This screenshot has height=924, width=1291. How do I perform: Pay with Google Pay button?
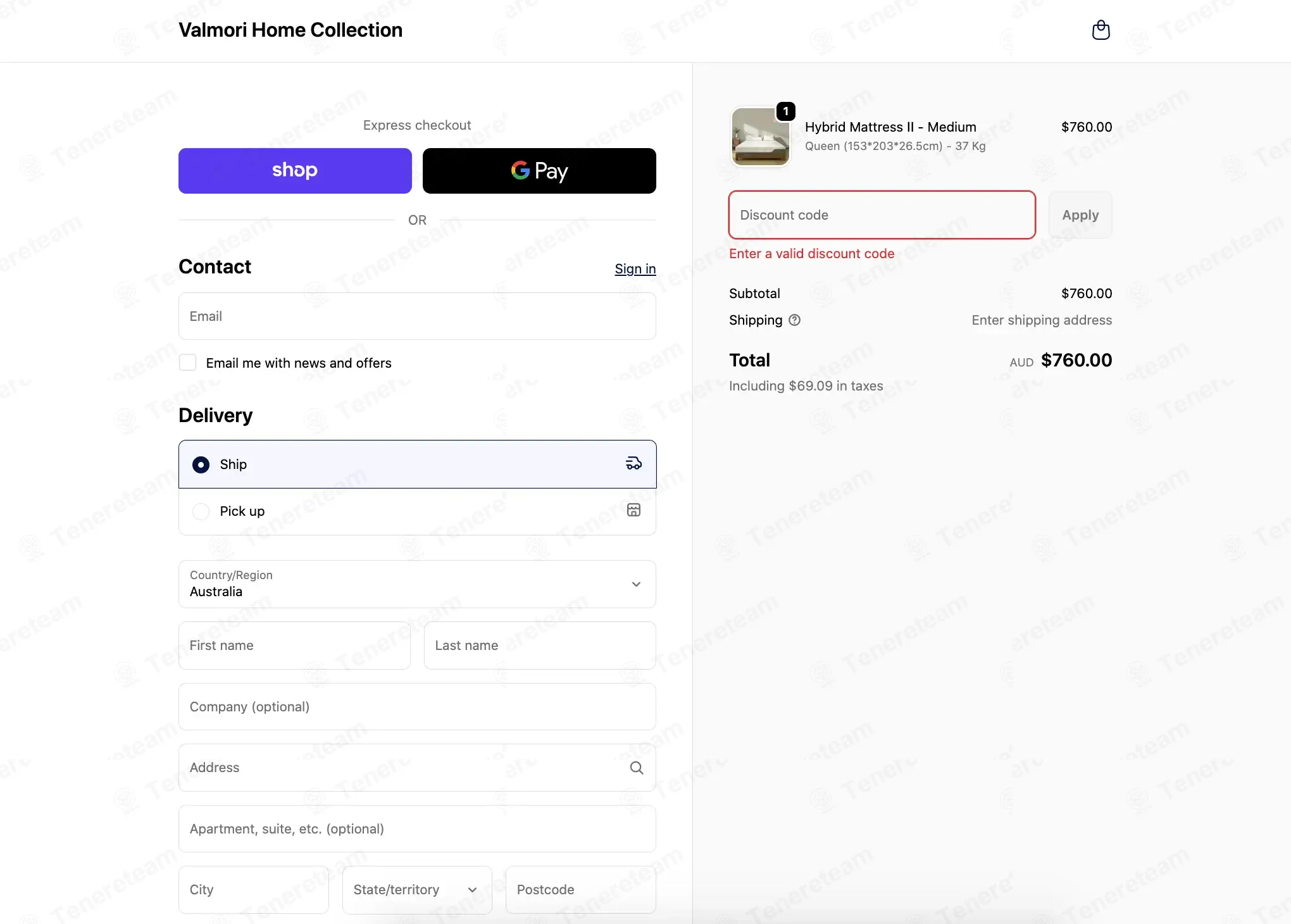coord(539,171)
